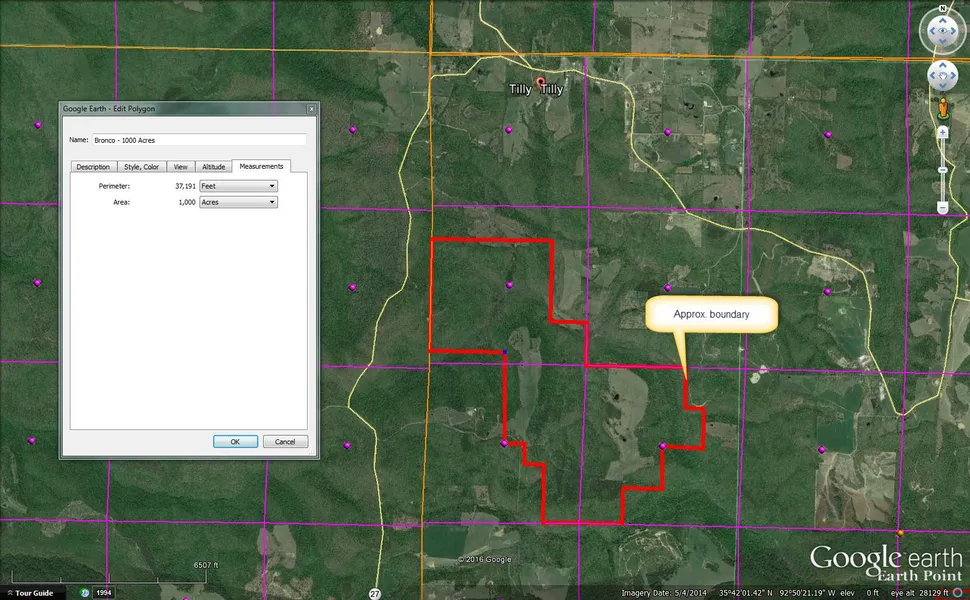
Task: Click the Tilly placemark icon
Action: pyautogui.click(x=541, y=82)
